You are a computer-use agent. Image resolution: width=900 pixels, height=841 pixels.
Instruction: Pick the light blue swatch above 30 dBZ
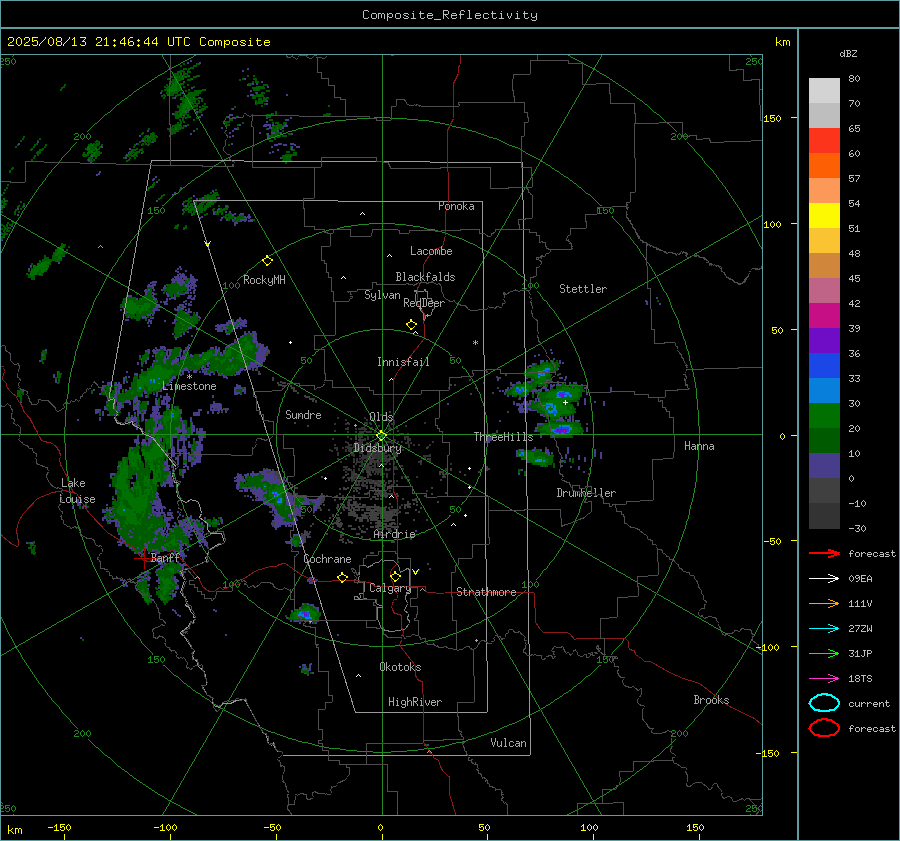pos(824,390)
